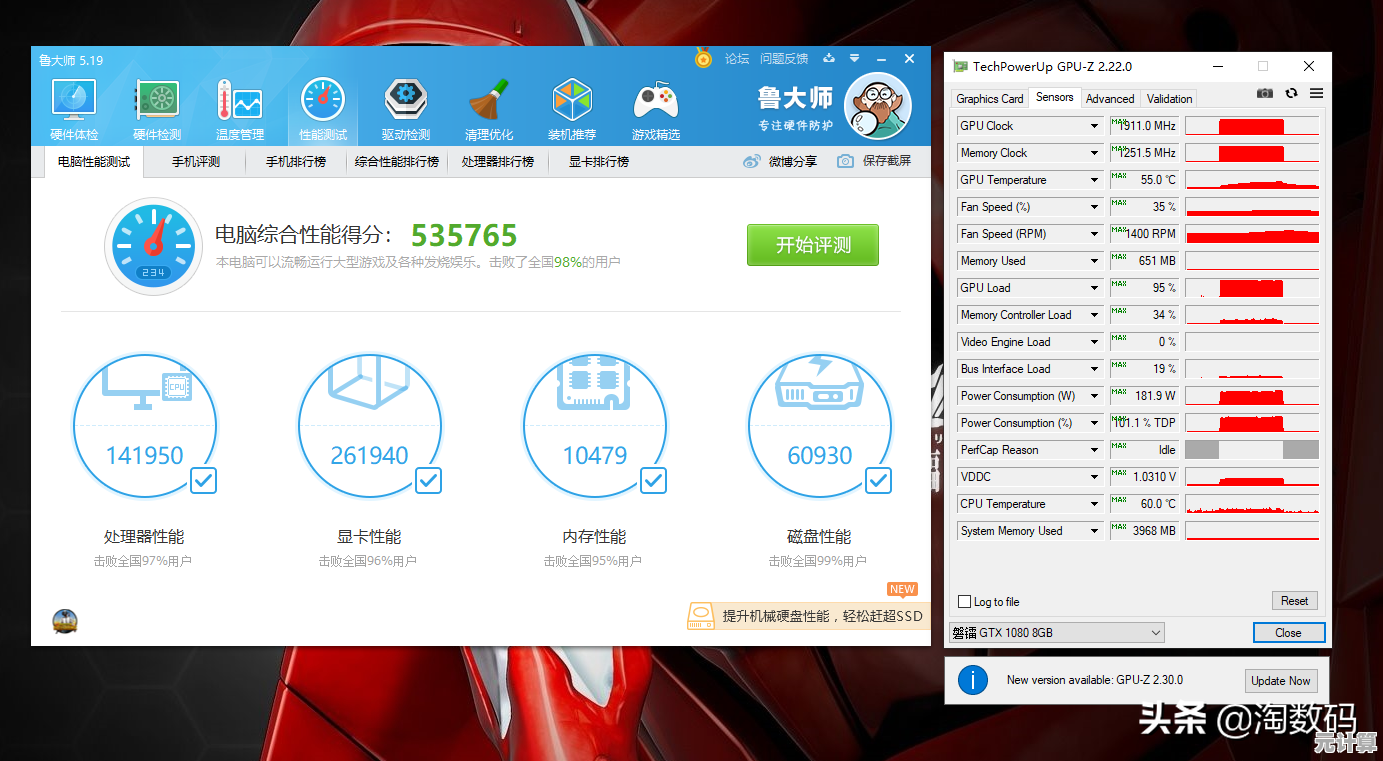This screenshot has height=761, width=1383.
Task: Open the 清理优化 cleanup broom icon
Action: pos(489,101)
